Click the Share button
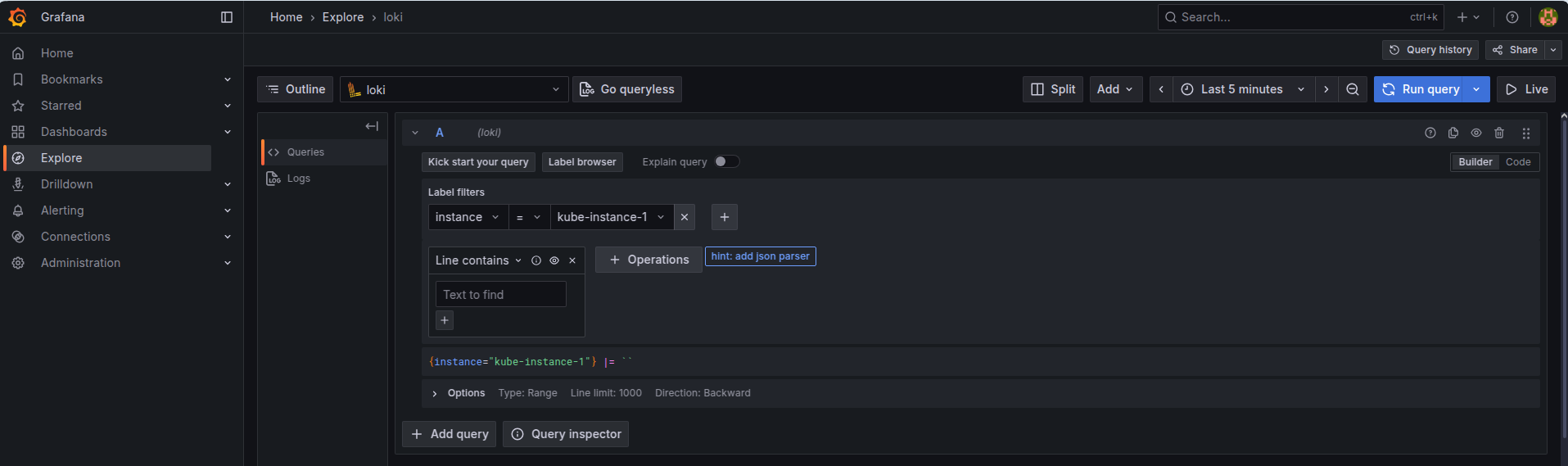Screen dimensions: 1568x466 [1515, 50]
